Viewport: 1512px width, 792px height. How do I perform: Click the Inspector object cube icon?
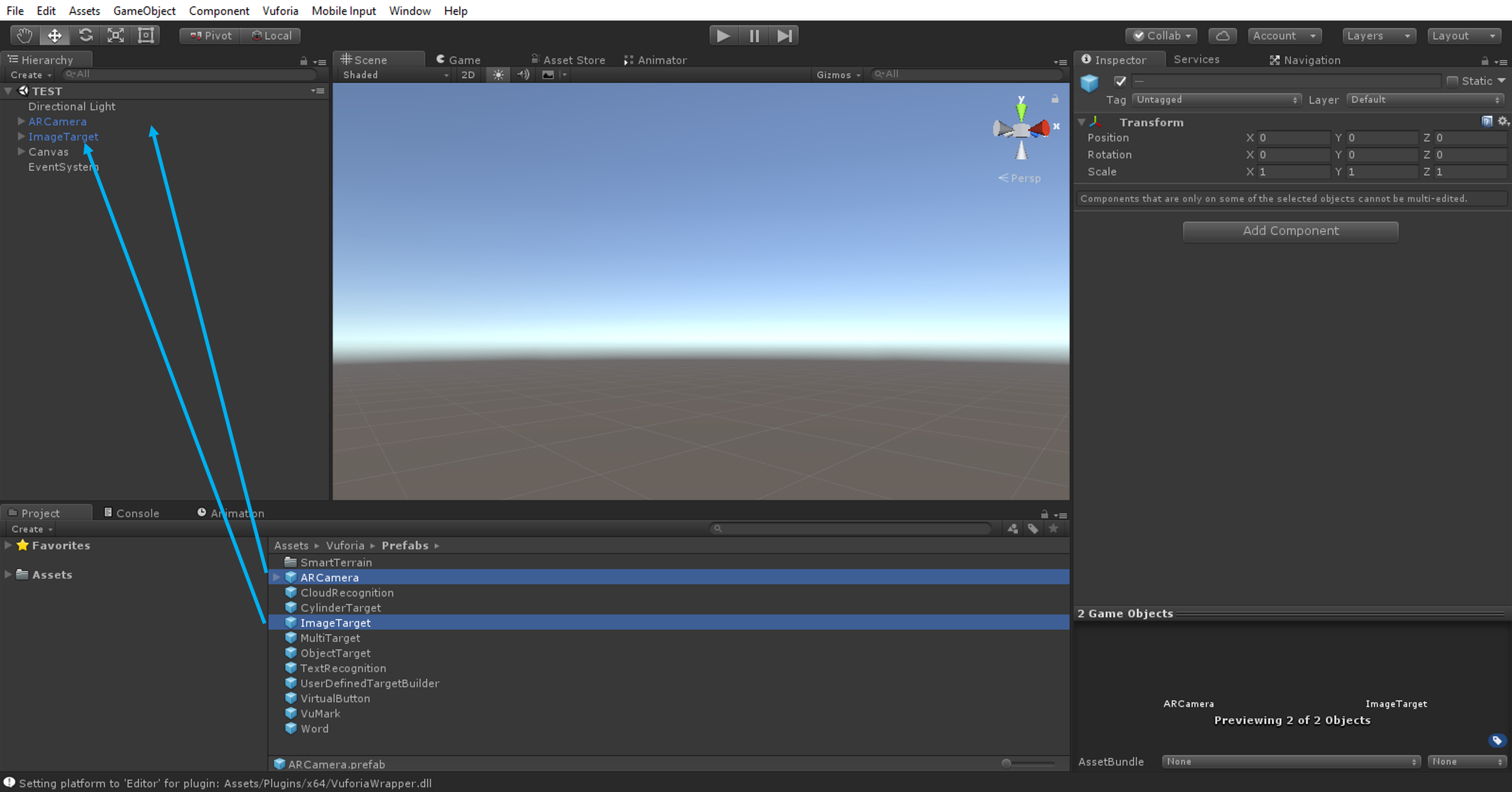click(1089, 83)
